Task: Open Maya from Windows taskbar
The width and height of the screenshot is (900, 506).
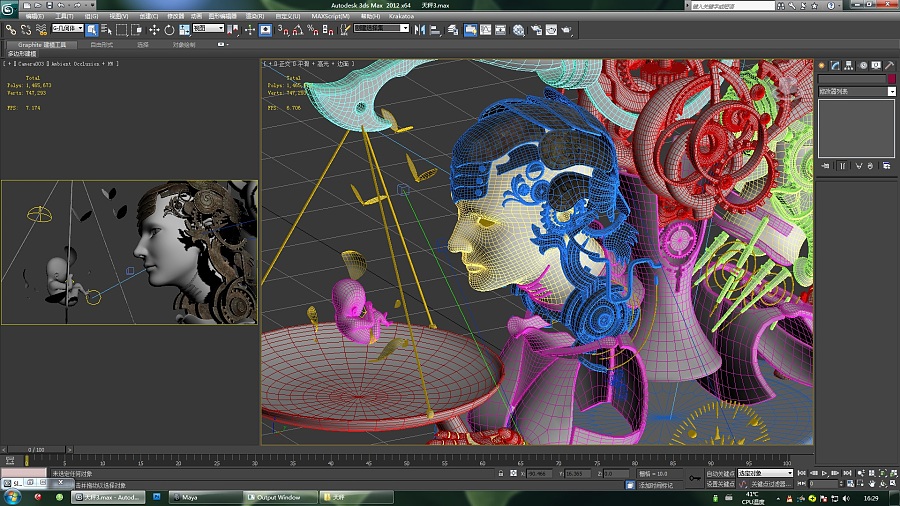Action: pos(205,497)
